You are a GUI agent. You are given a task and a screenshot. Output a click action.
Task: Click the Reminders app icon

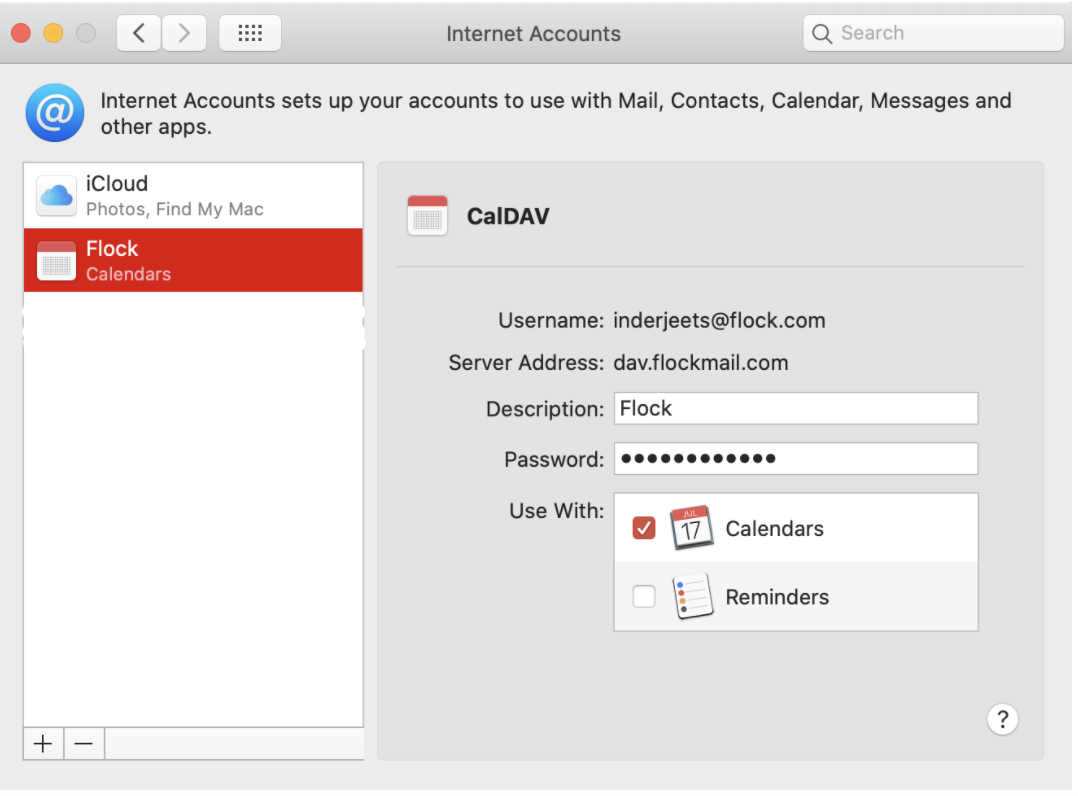pyautogui.click(x=694, y=596)
